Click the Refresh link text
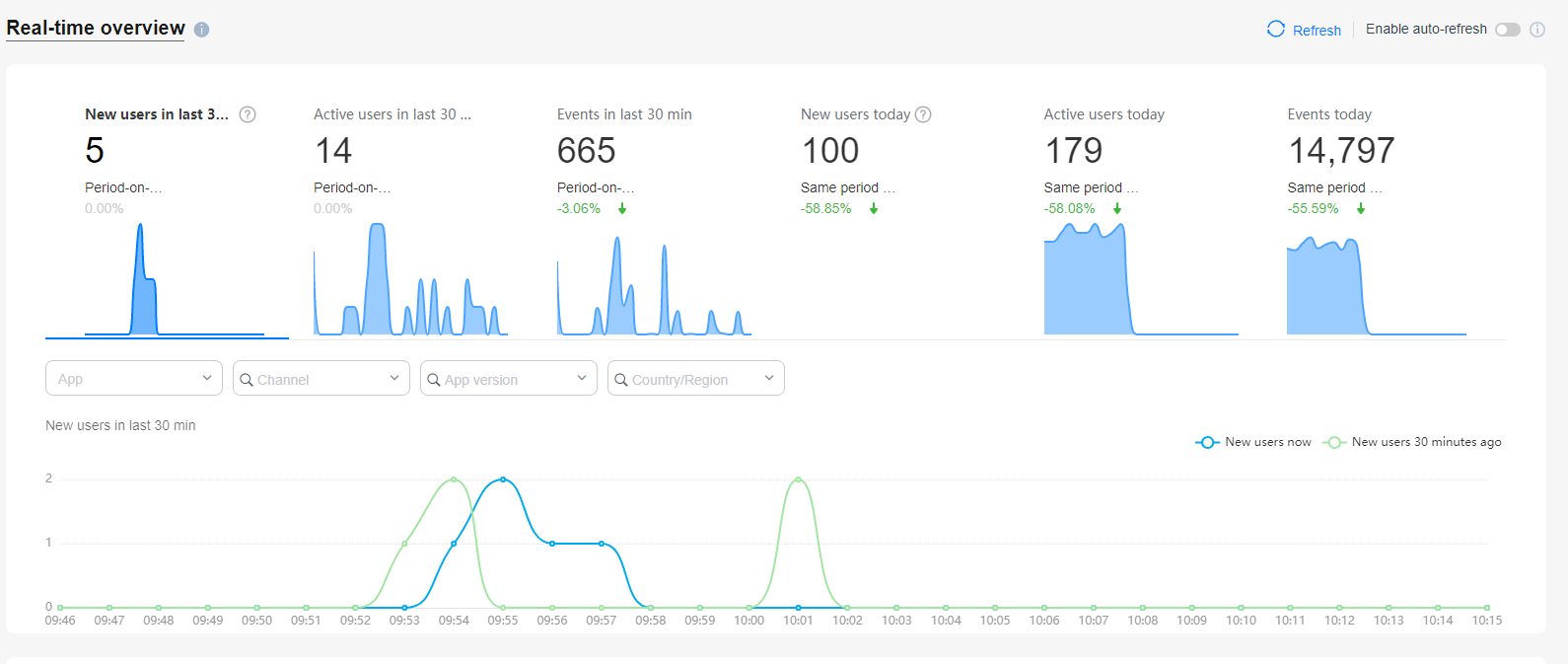 click(1317, 31)
